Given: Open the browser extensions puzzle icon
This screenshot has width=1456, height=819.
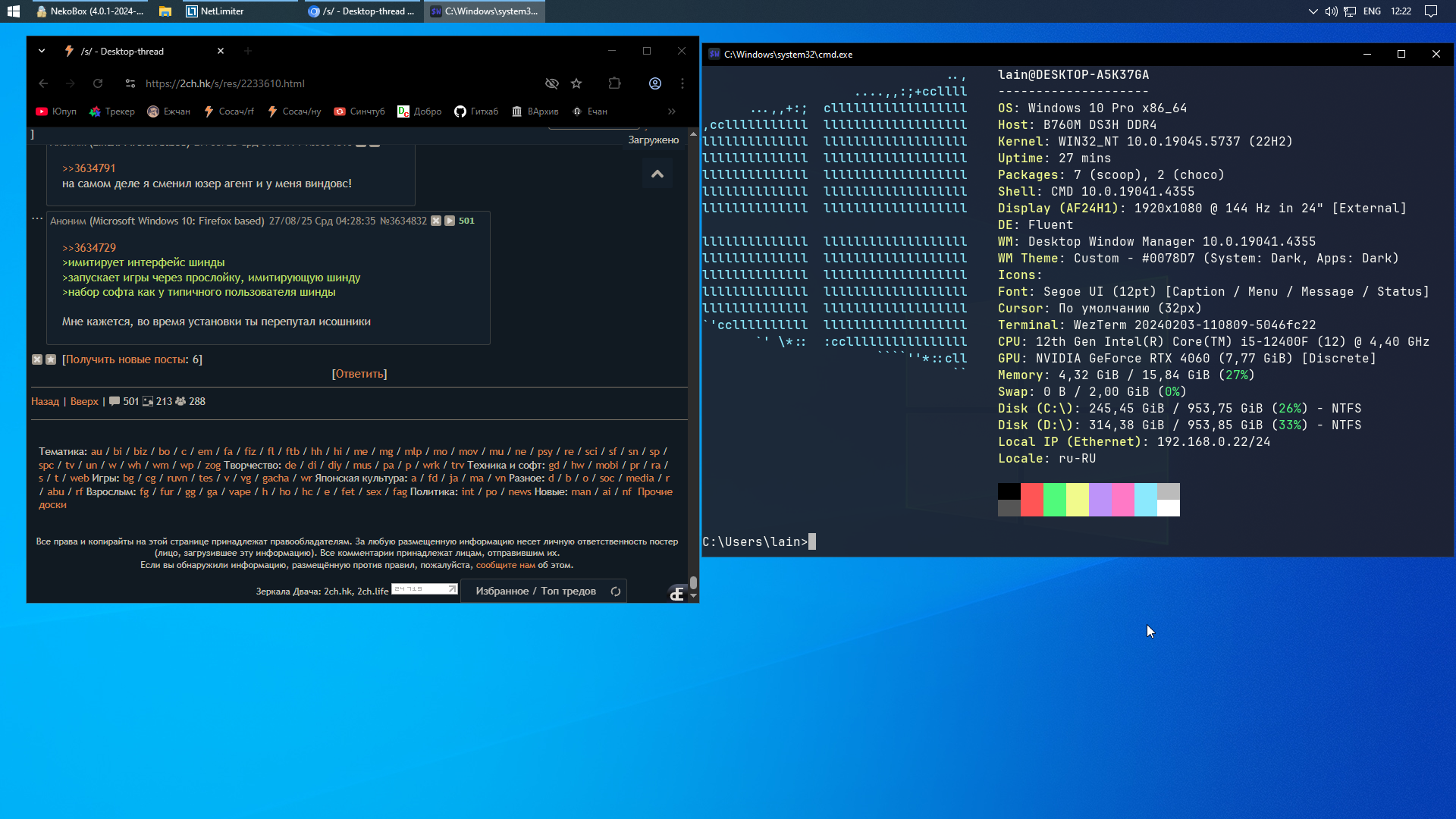Looking at the screenshot, I should click(615, 83).
